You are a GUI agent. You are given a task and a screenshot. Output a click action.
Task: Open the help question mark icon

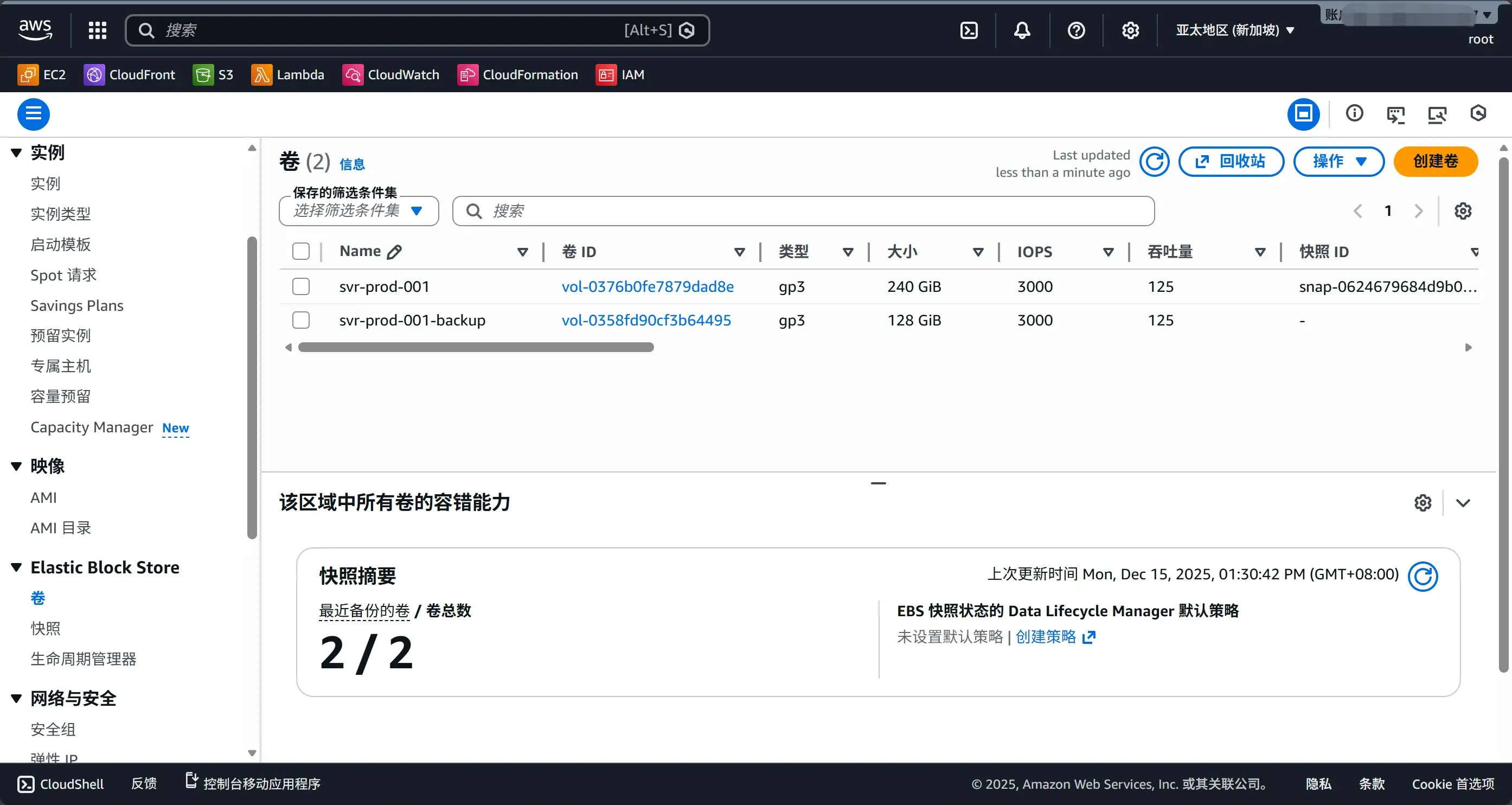coord(1076,30)
